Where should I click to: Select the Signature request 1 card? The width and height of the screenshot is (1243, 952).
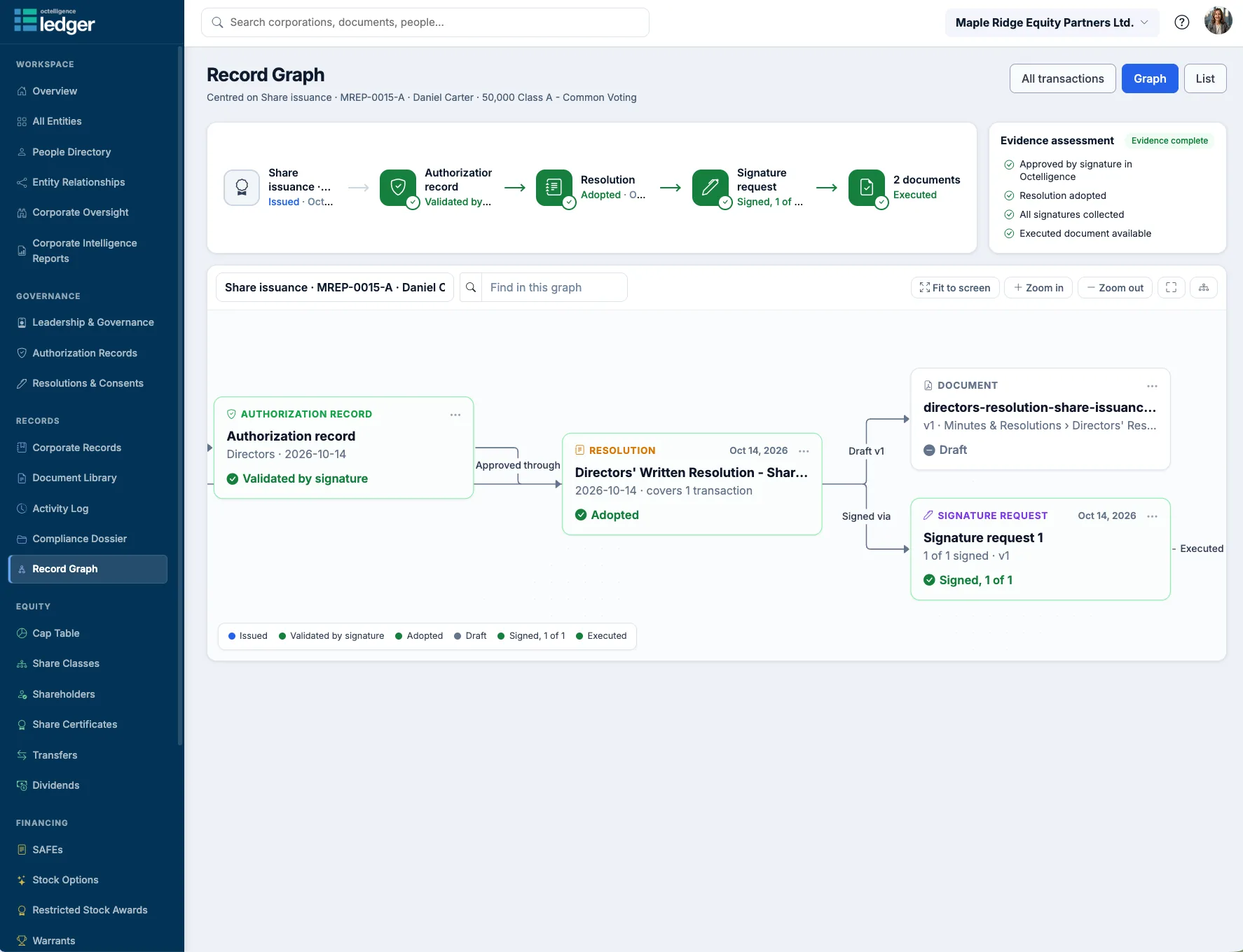pos(1040,549)
